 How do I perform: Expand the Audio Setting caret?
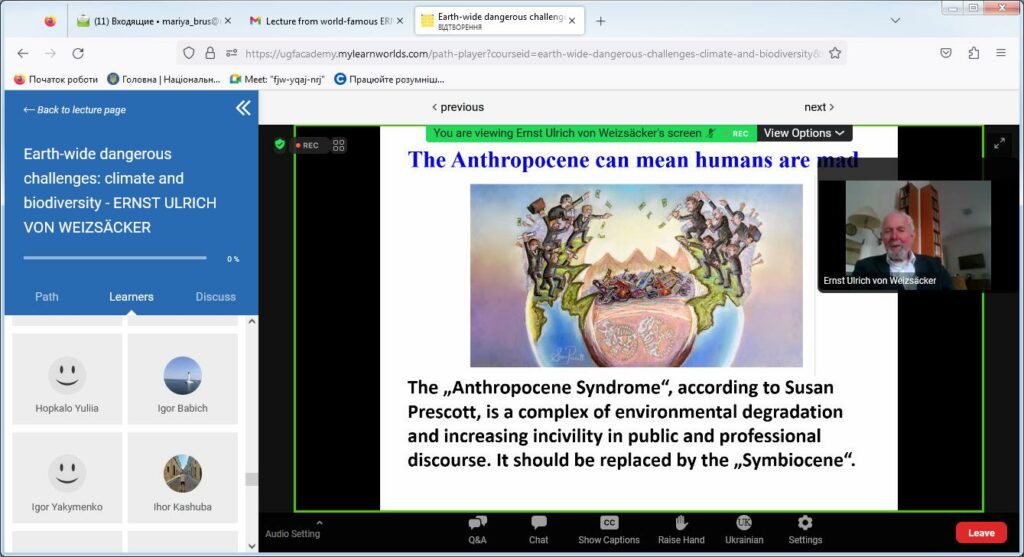(x=319, y=522)
